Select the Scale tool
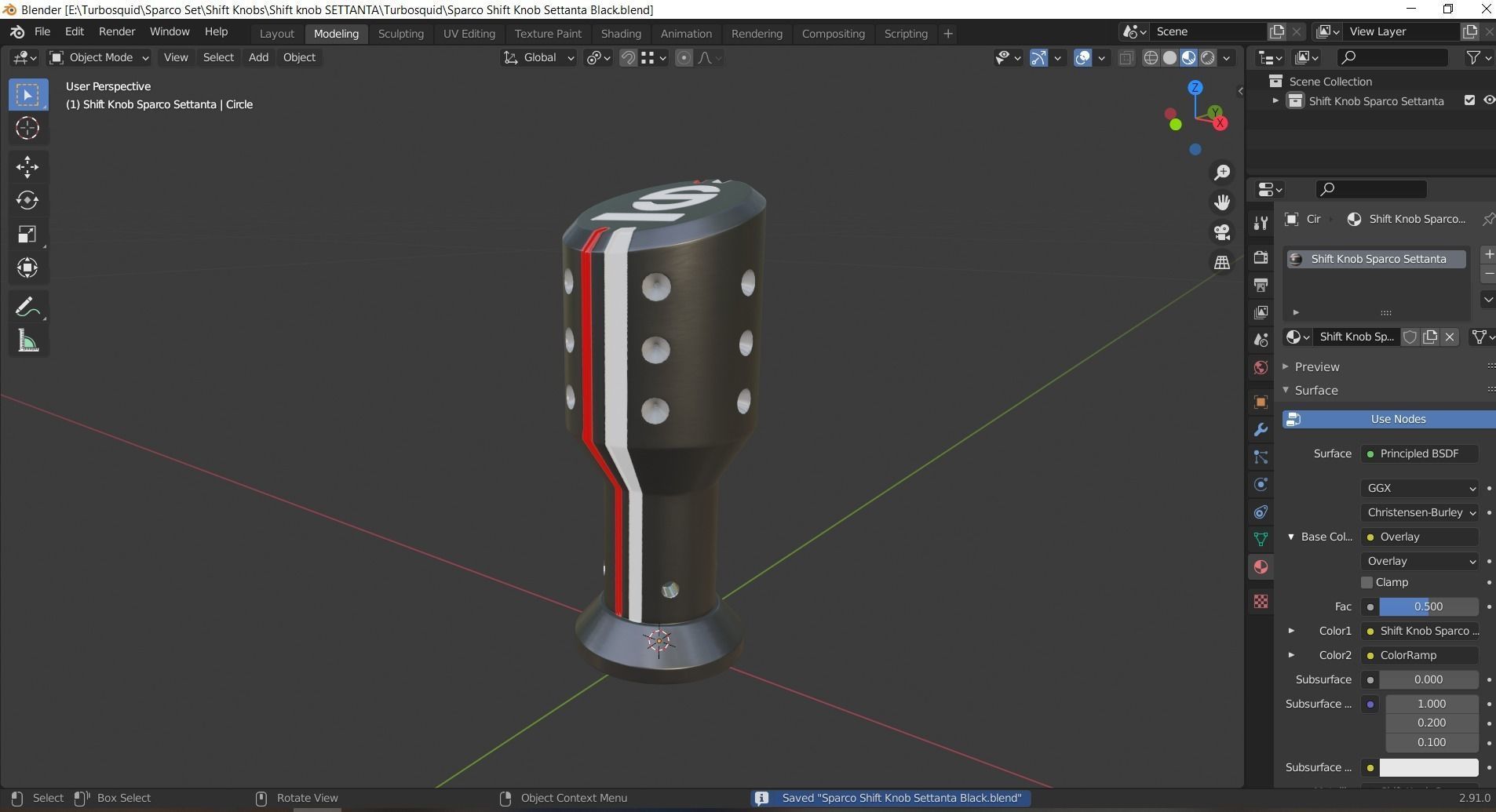Viewport: 1496px width, 812px height. tap(27, 234)
